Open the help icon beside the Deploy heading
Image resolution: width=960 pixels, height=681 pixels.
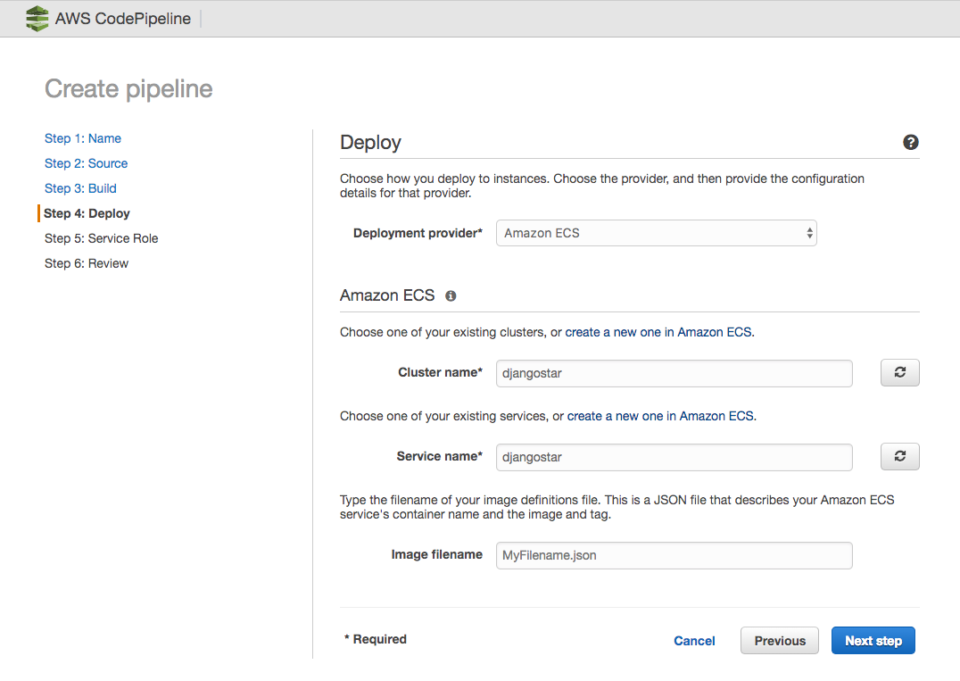pos(911,142)
